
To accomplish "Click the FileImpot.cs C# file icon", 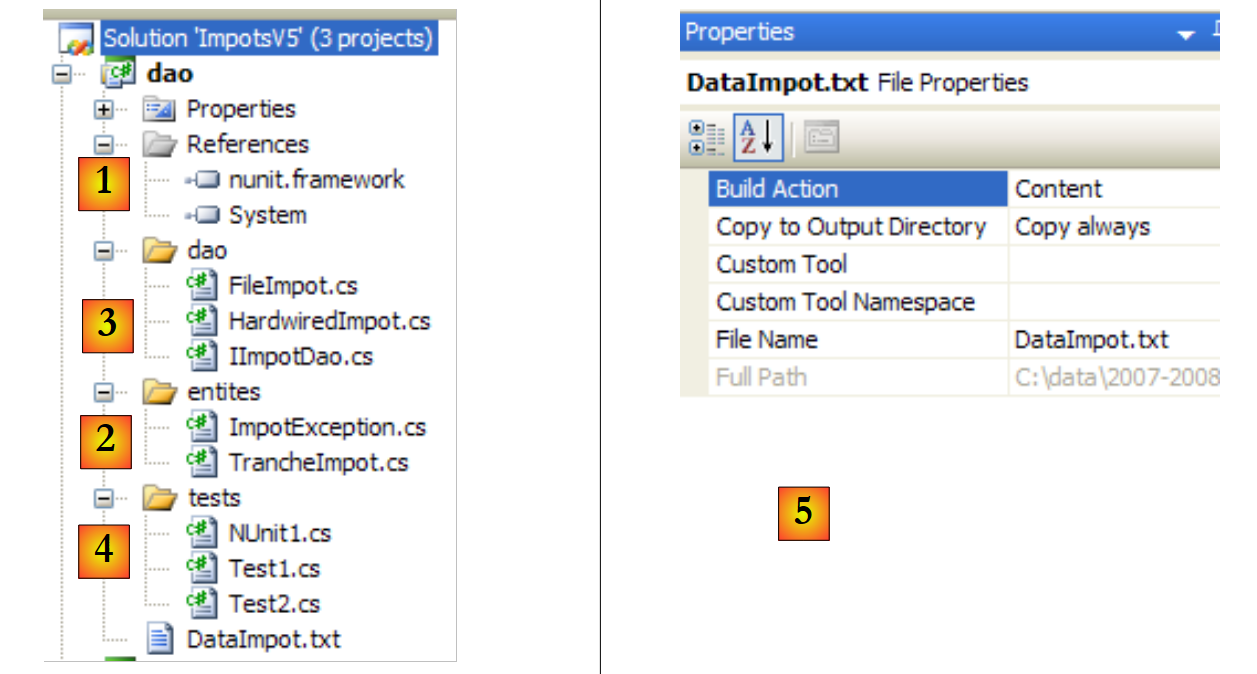I will point(202,286).
